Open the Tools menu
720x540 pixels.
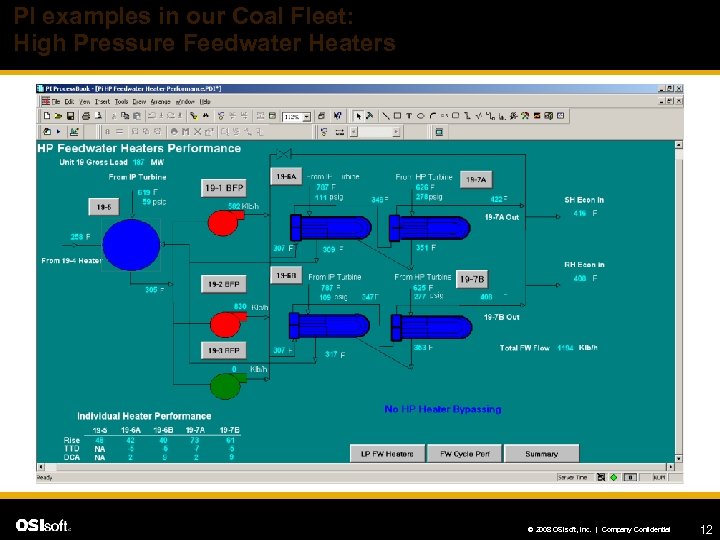[x=121, y=101]
